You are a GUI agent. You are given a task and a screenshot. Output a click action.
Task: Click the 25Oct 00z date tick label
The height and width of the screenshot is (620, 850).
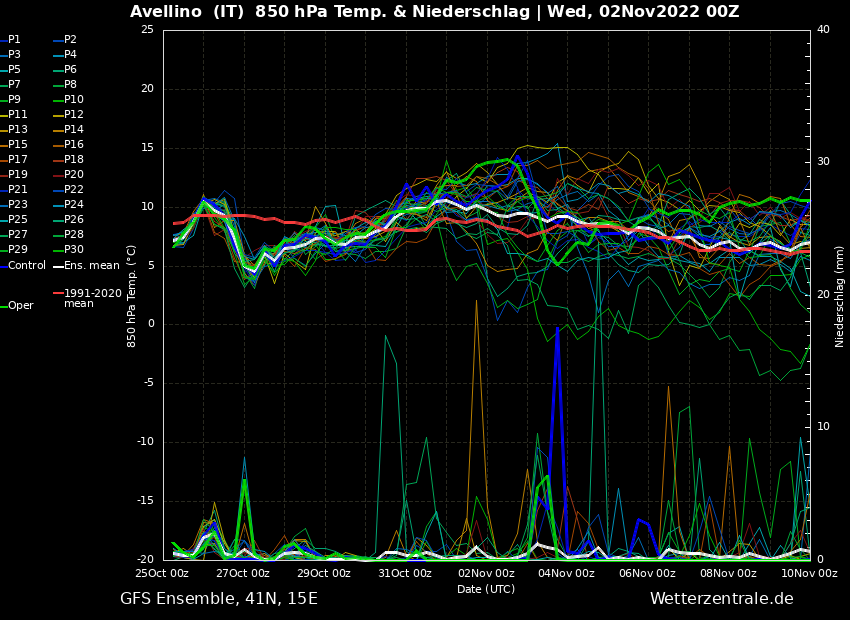tap(162, 573)
